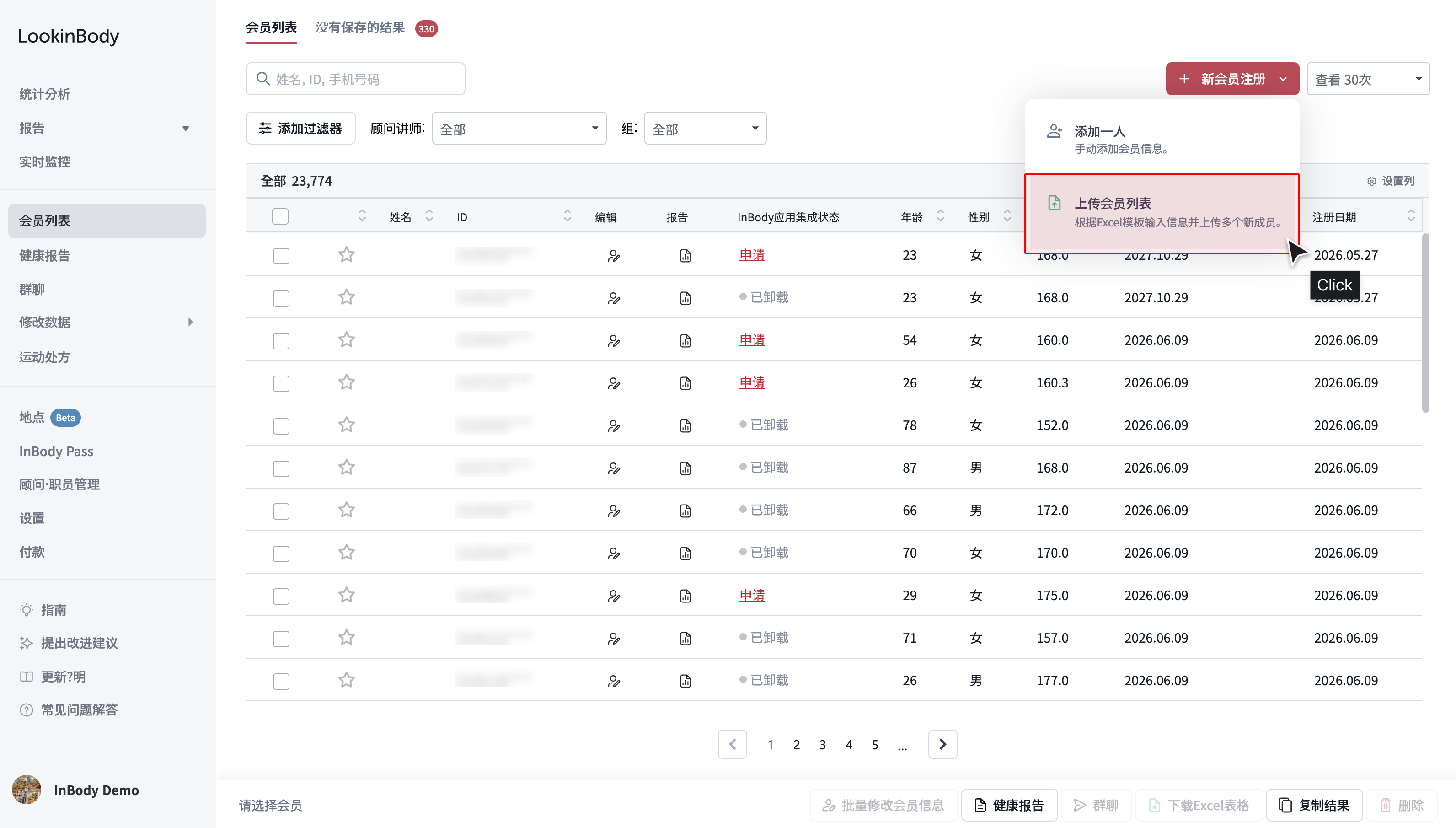
Task: Check the last row's checkbox
Action: point(281,681)
